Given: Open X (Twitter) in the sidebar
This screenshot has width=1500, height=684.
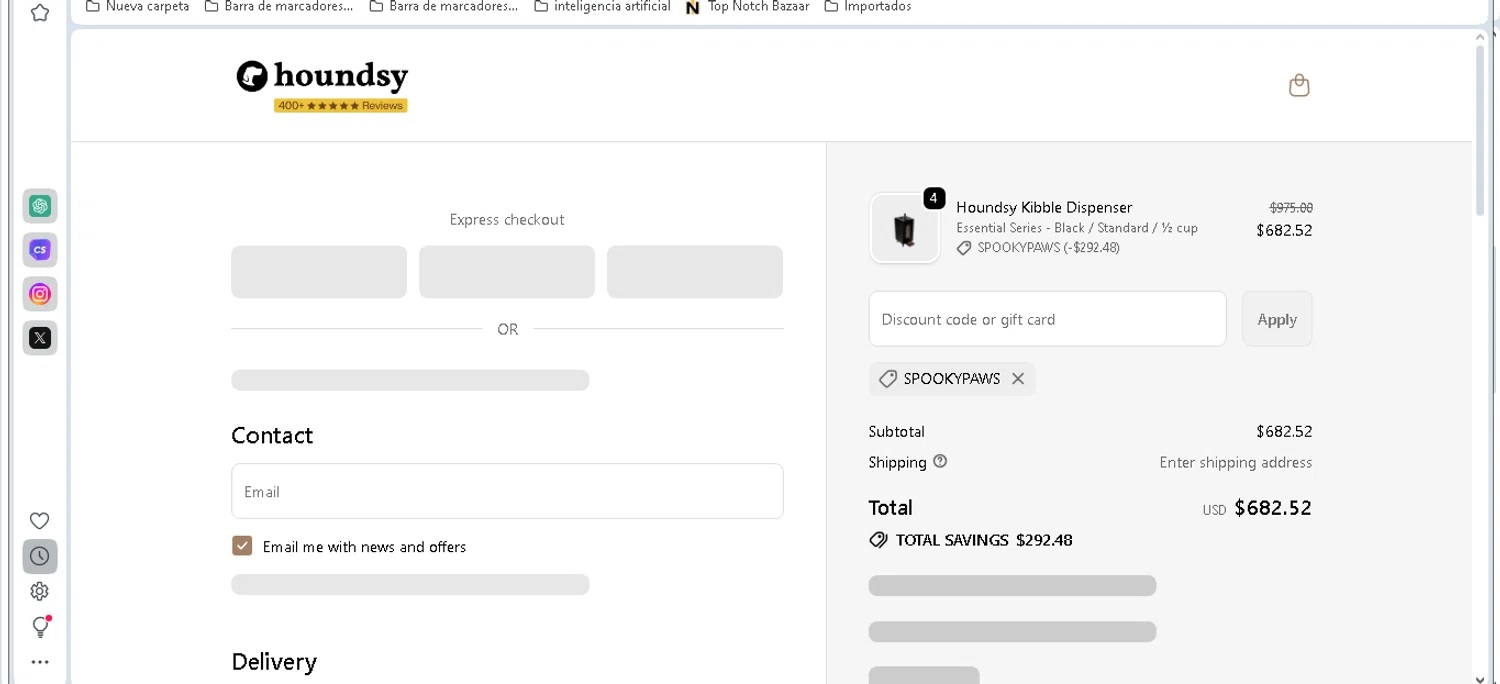Looking at the screenshot, I should point(40,338).
